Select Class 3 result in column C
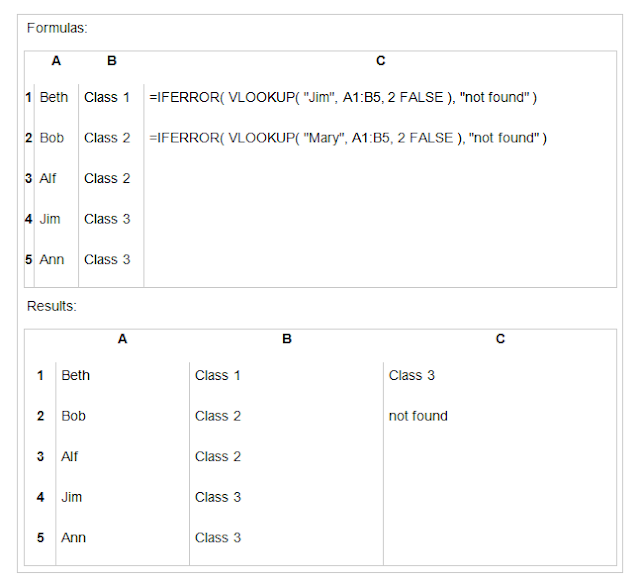Image resolution: width=640 pixels, height=582 pixels. click(x=412, y=375)
